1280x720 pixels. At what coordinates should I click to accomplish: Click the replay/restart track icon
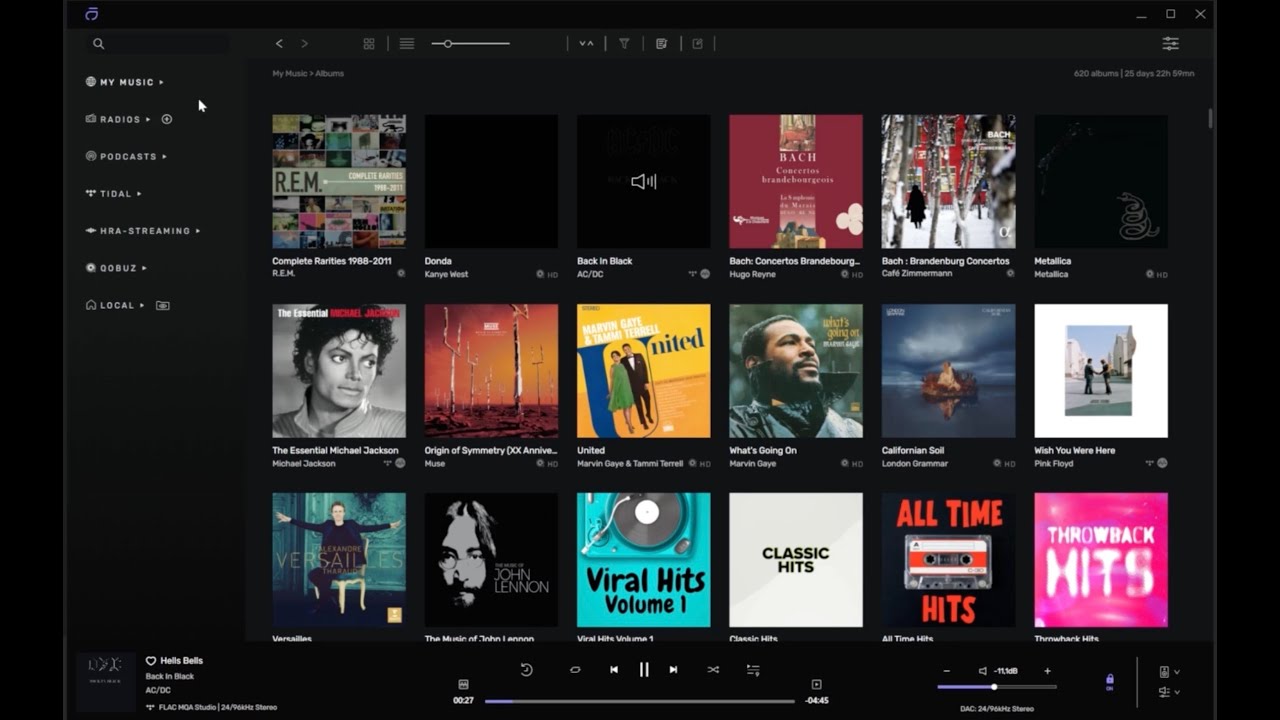tap(527, 670)
